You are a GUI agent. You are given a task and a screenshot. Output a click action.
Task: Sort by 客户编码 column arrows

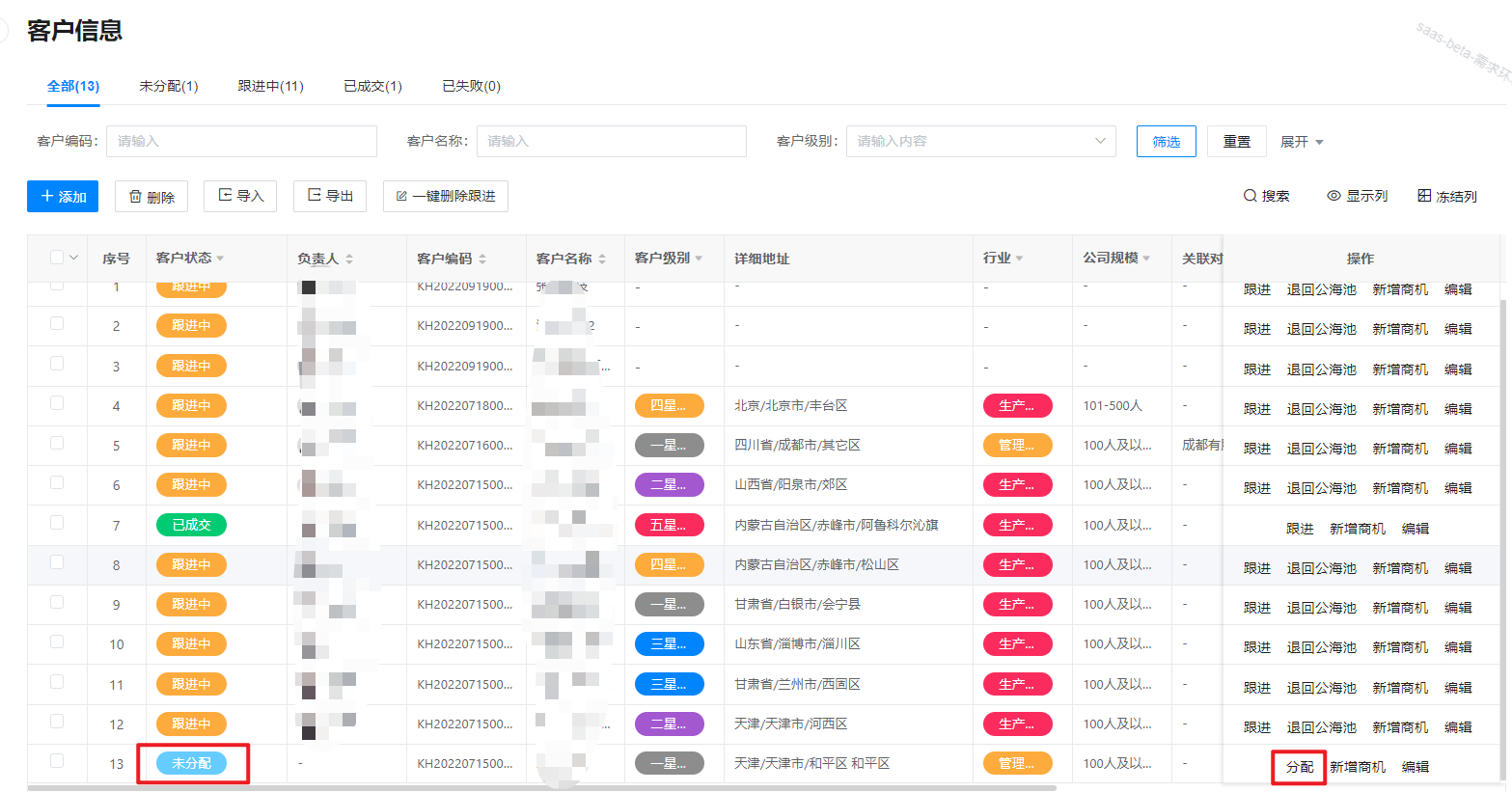[x=482, y=259]
